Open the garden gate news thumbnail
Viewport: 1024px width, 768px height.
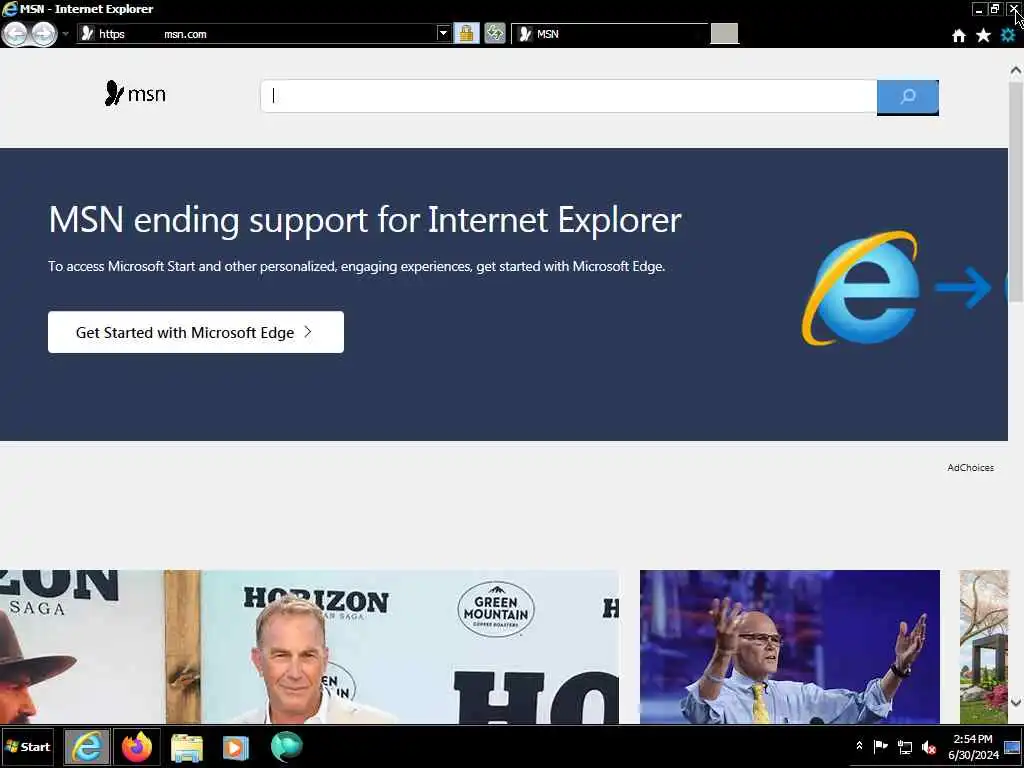(x=984, y=647)
